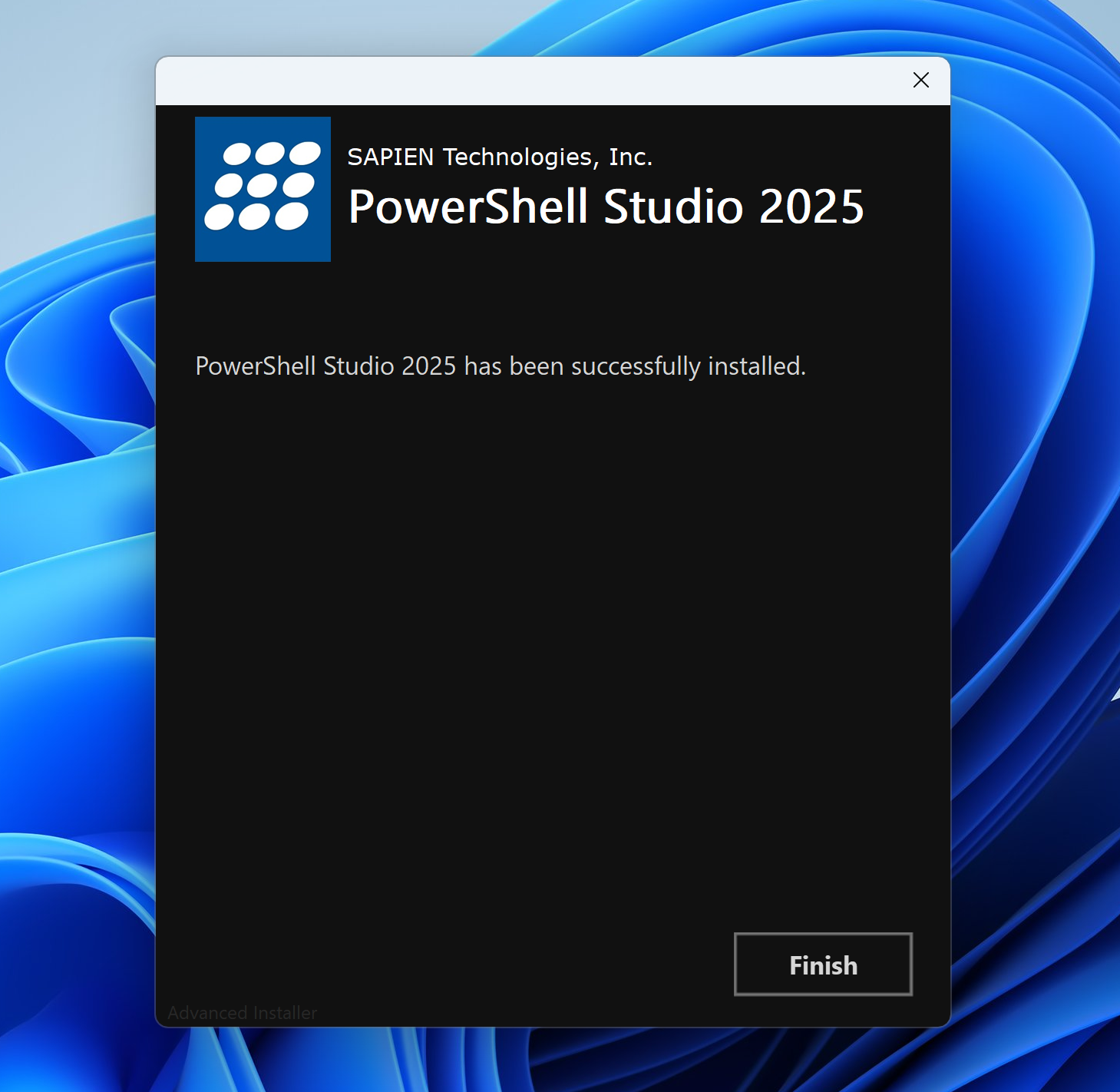Click the word "installed." in the message
The height and width of the screenshot is (1092, 1120).
coord(756,366)
